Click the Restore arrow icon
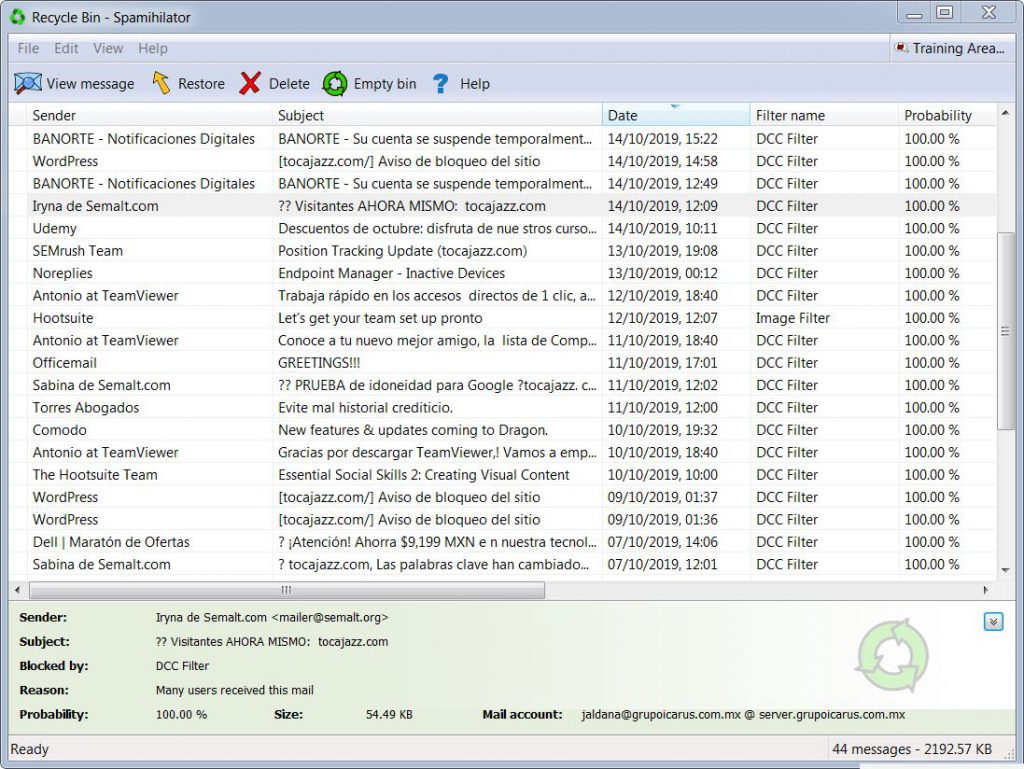The width and height of the screenshot is (1024, 769). tap(161, 84)
